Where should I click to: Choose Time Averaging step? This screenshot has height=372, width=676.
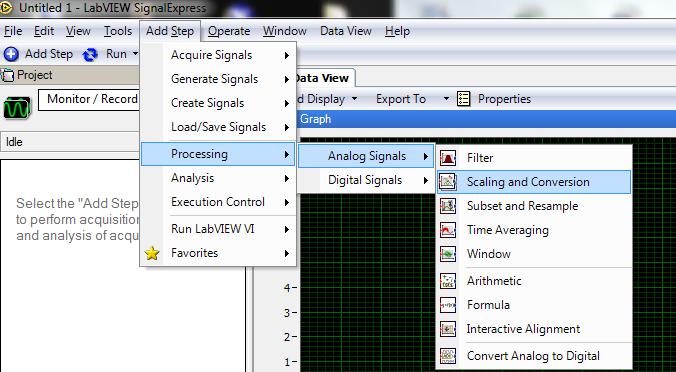(534, 230)
